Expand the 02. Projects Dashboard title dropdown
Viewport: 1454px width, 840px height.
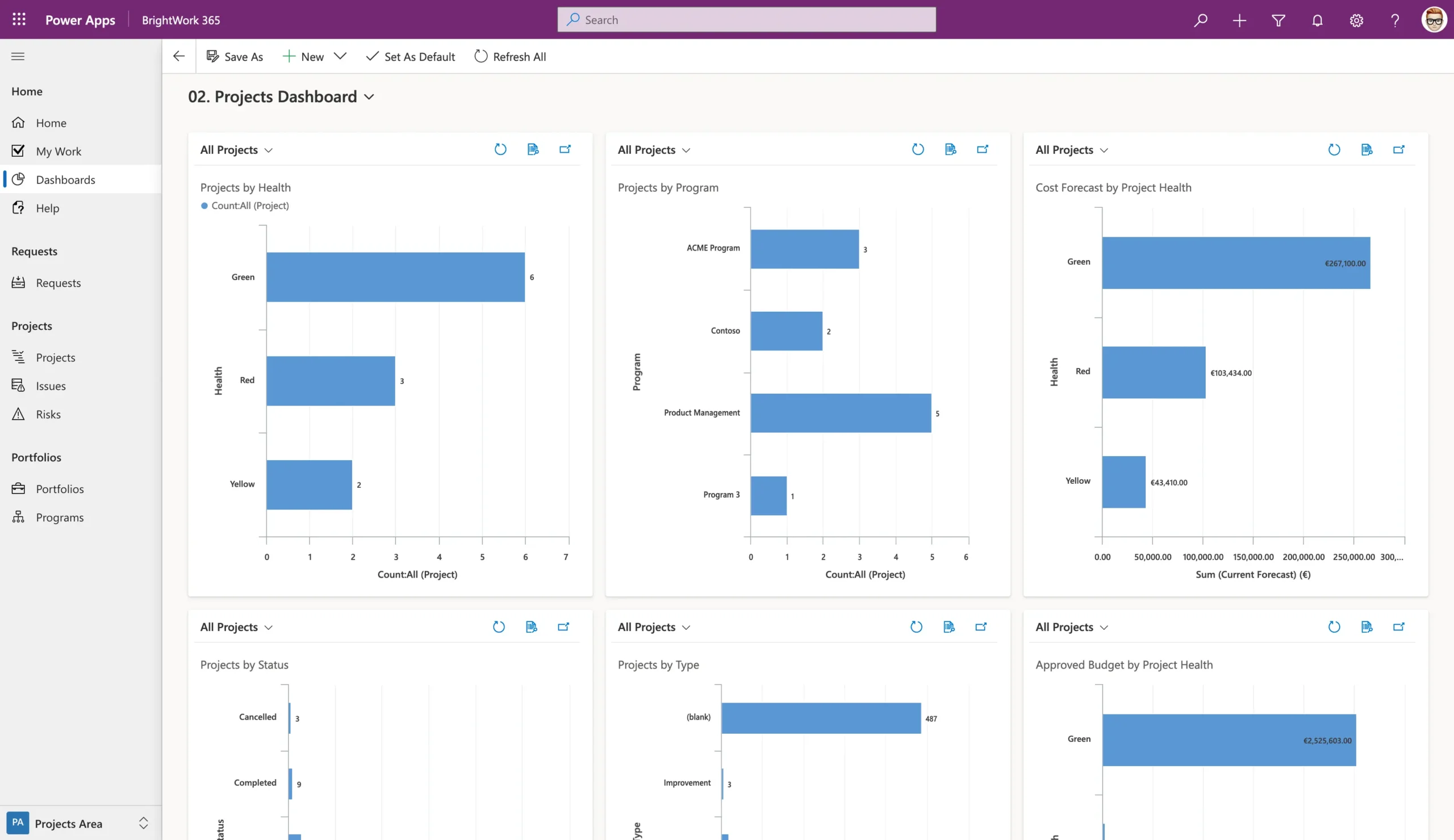pyautogui.click(x=369, y=97)
